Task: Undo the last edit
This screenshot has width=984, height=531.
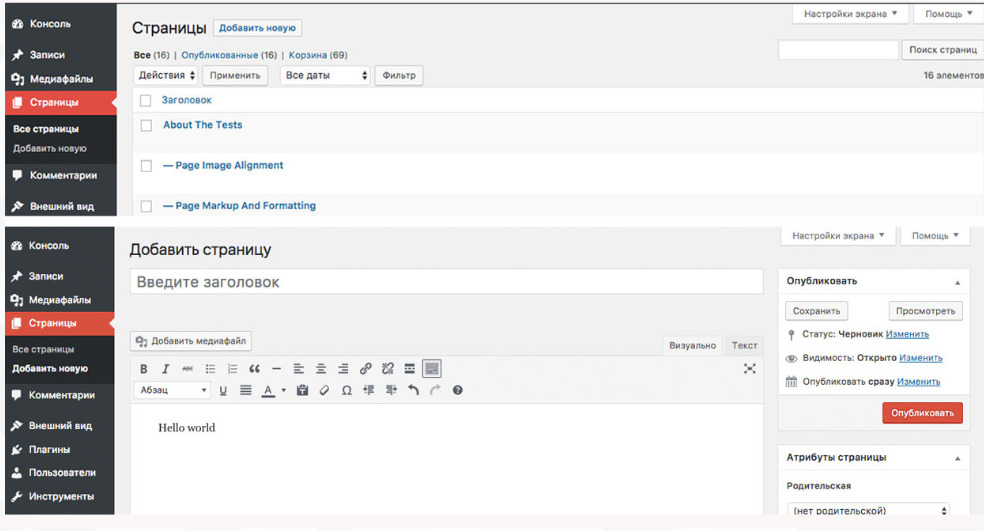Action: (x=413, y=390)
